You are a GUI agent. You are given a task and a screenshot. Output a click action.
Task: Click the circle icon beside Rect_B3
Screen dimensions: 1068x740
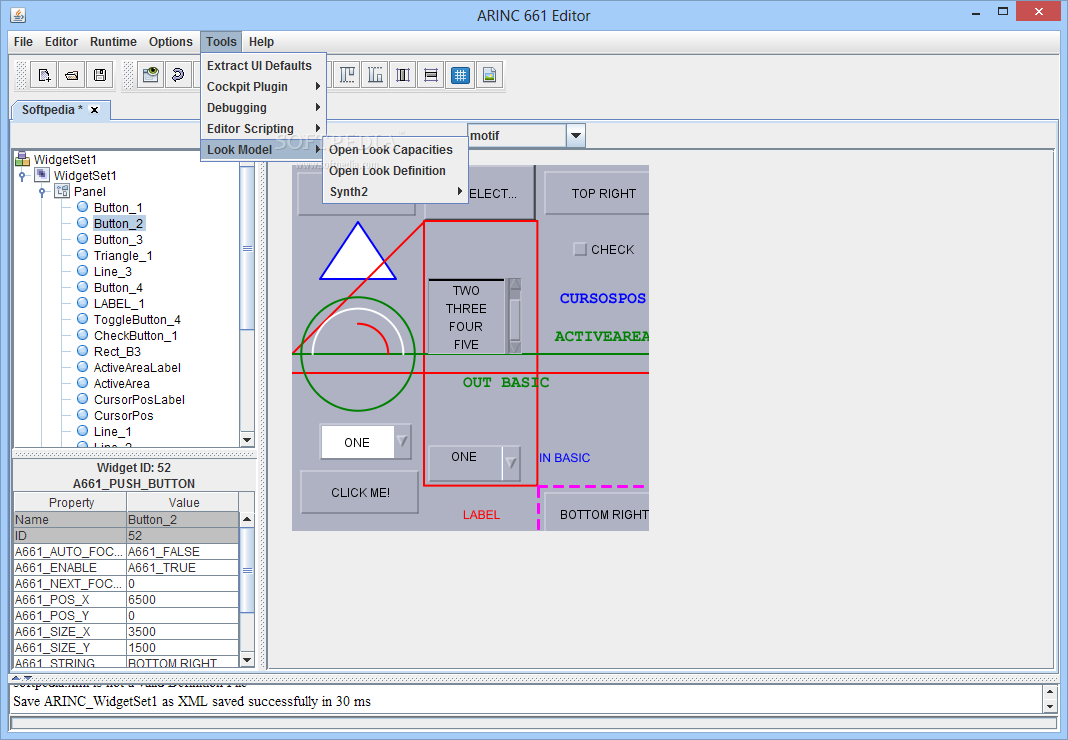point(82,351)
